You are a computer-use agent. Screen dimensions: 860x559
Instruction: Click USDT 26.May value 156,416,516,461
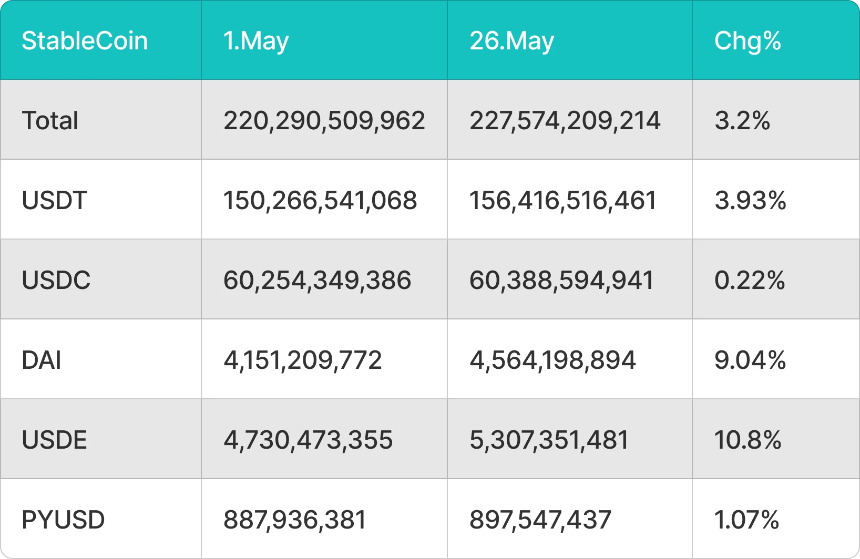[x=563, y=200]
